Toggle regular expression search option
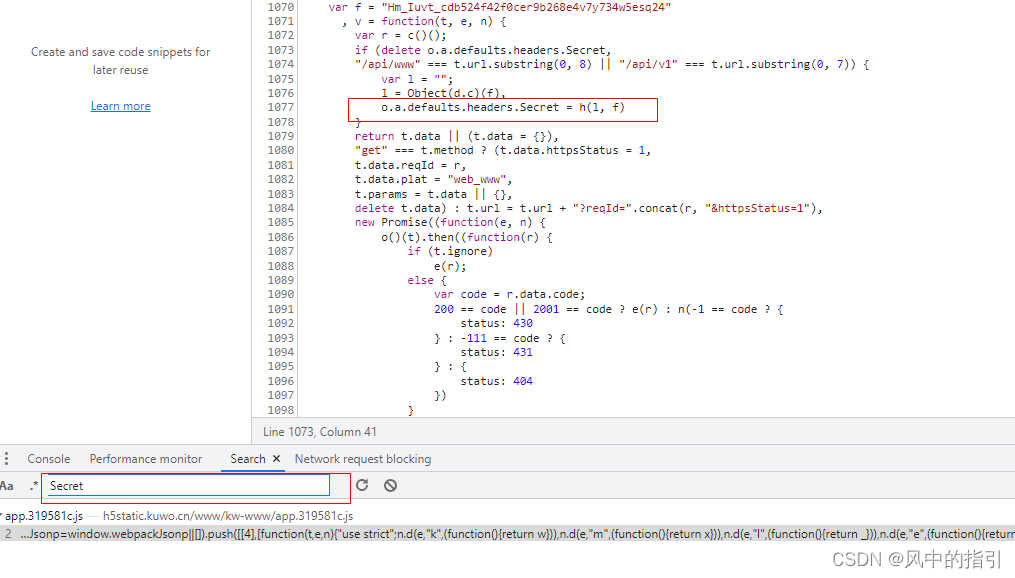The width and height of the screenshot is (1015, 578). (34, 485)
